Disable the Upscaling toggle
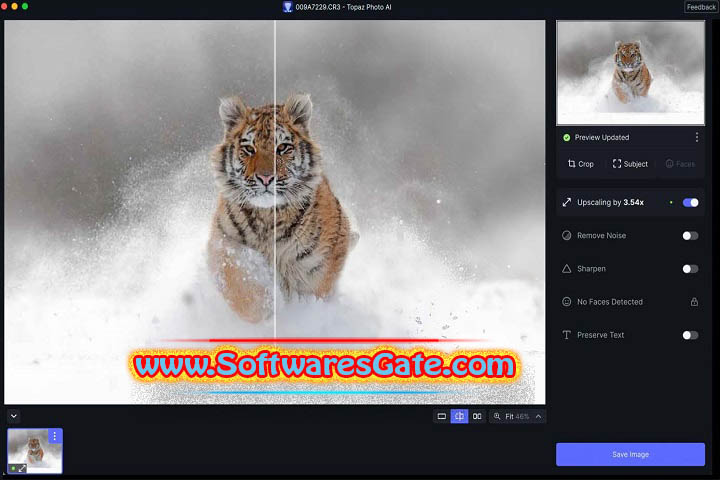 690,202
